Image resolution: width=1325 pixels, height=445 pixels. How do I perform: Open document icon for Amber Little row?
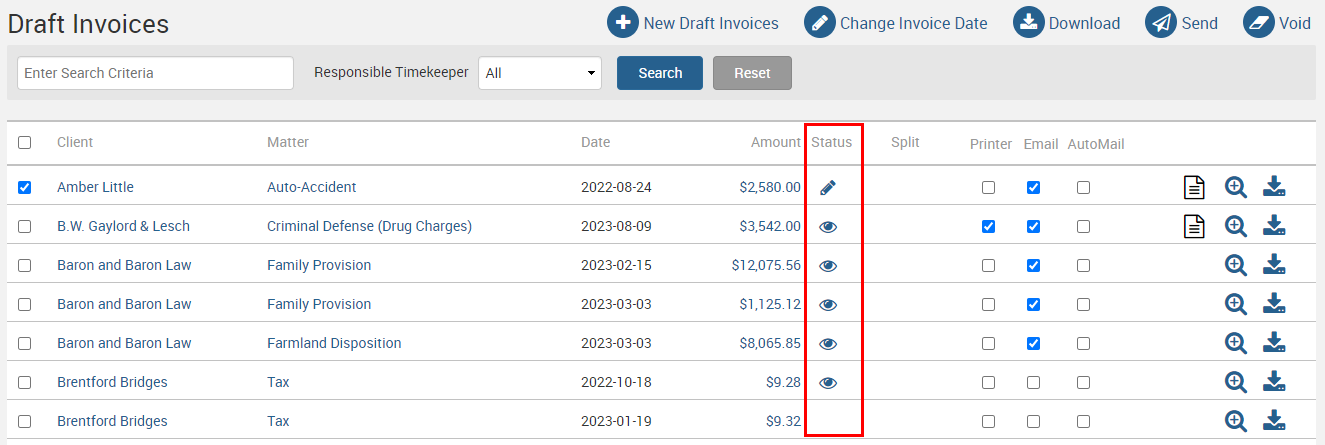pyautogui.click(x=1193, y=187)
